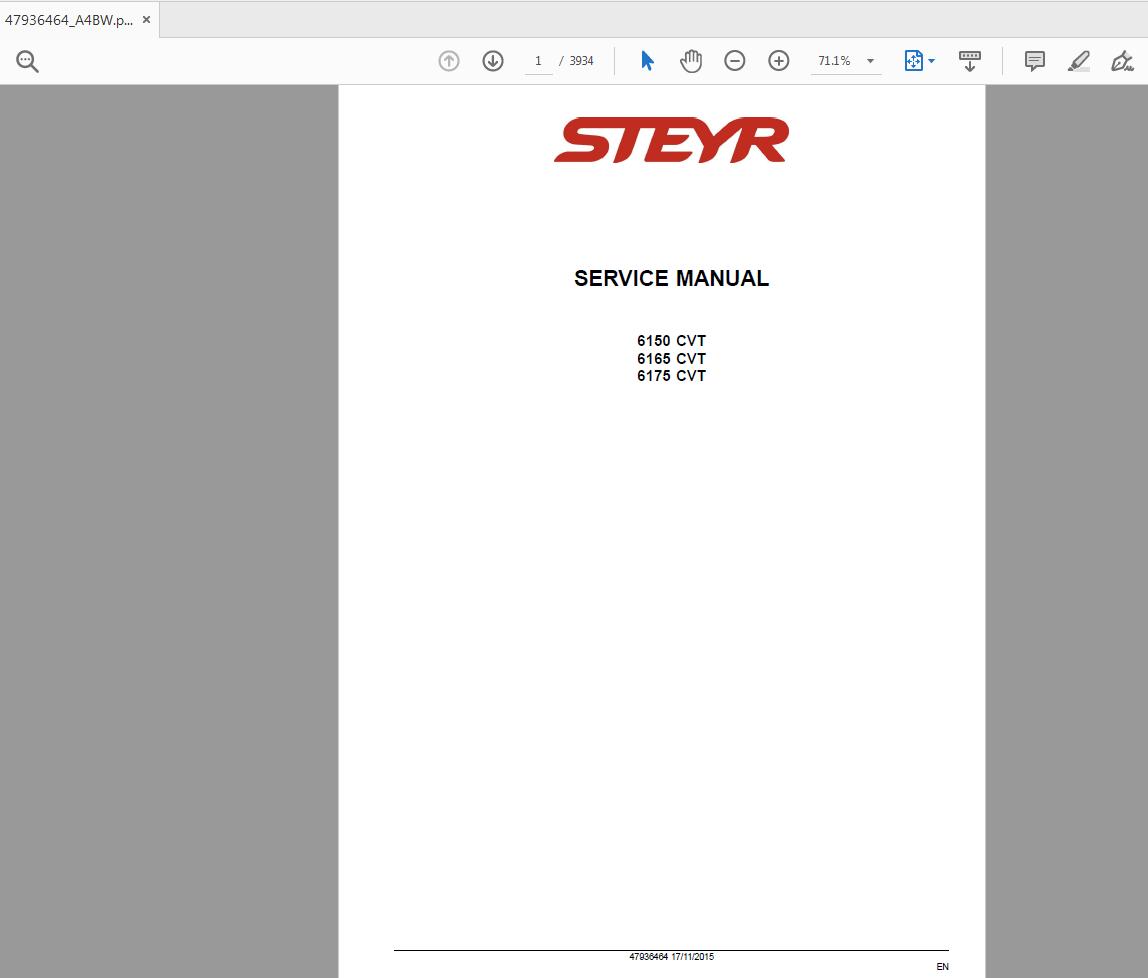The height and width of the screenshot is (978, 1148).
Task: Zoom out one step
Action: 734,61
